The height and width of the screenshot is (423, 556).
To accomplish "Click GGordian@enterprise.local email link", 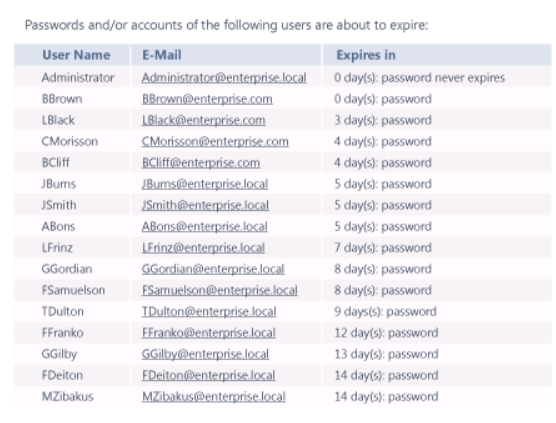I will point(213,269).
